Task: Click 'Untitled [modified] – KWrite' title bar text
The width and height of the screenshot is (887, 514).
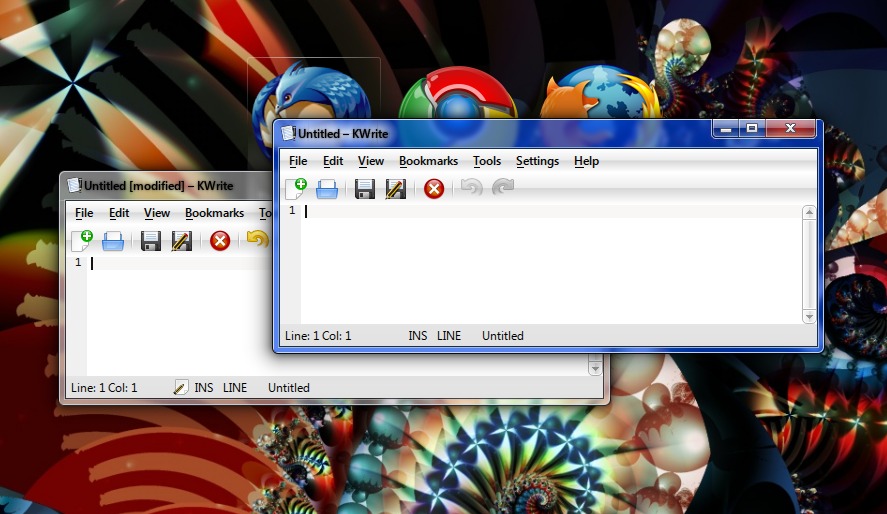Action: click(x=159, y=186)
